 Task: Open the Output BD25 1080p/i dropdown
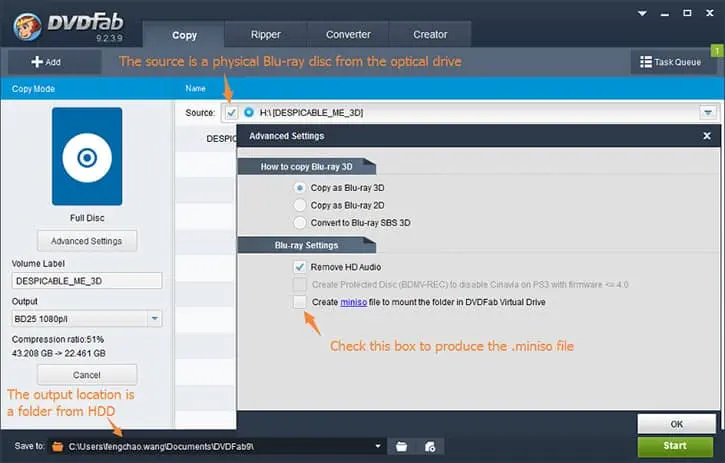pyautogui.click(x=154, y=318)
